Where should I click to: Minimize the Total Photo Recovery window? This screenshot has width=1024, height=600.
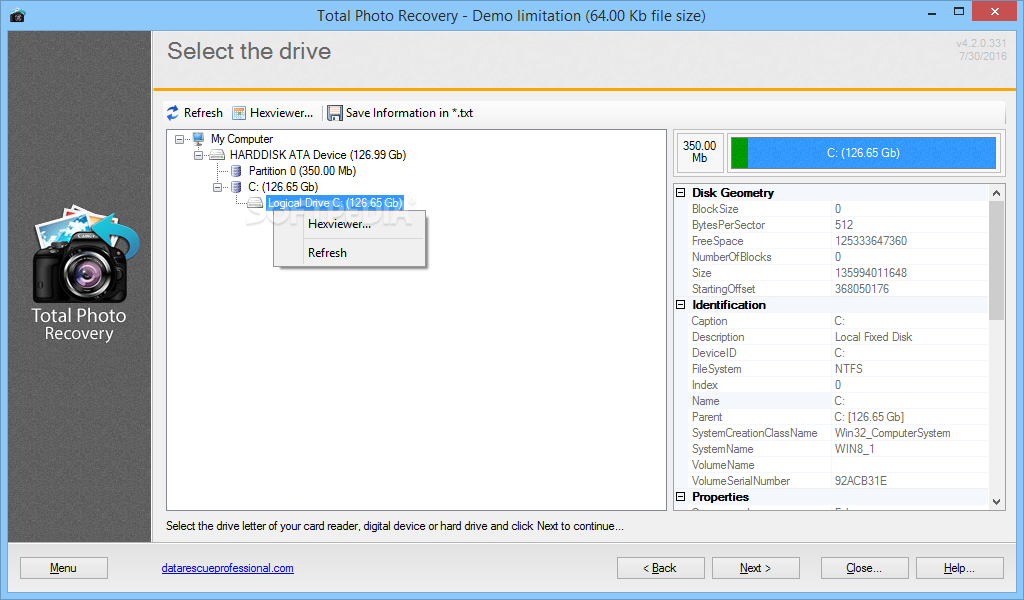pyautogui.click(x=932, y=12)
